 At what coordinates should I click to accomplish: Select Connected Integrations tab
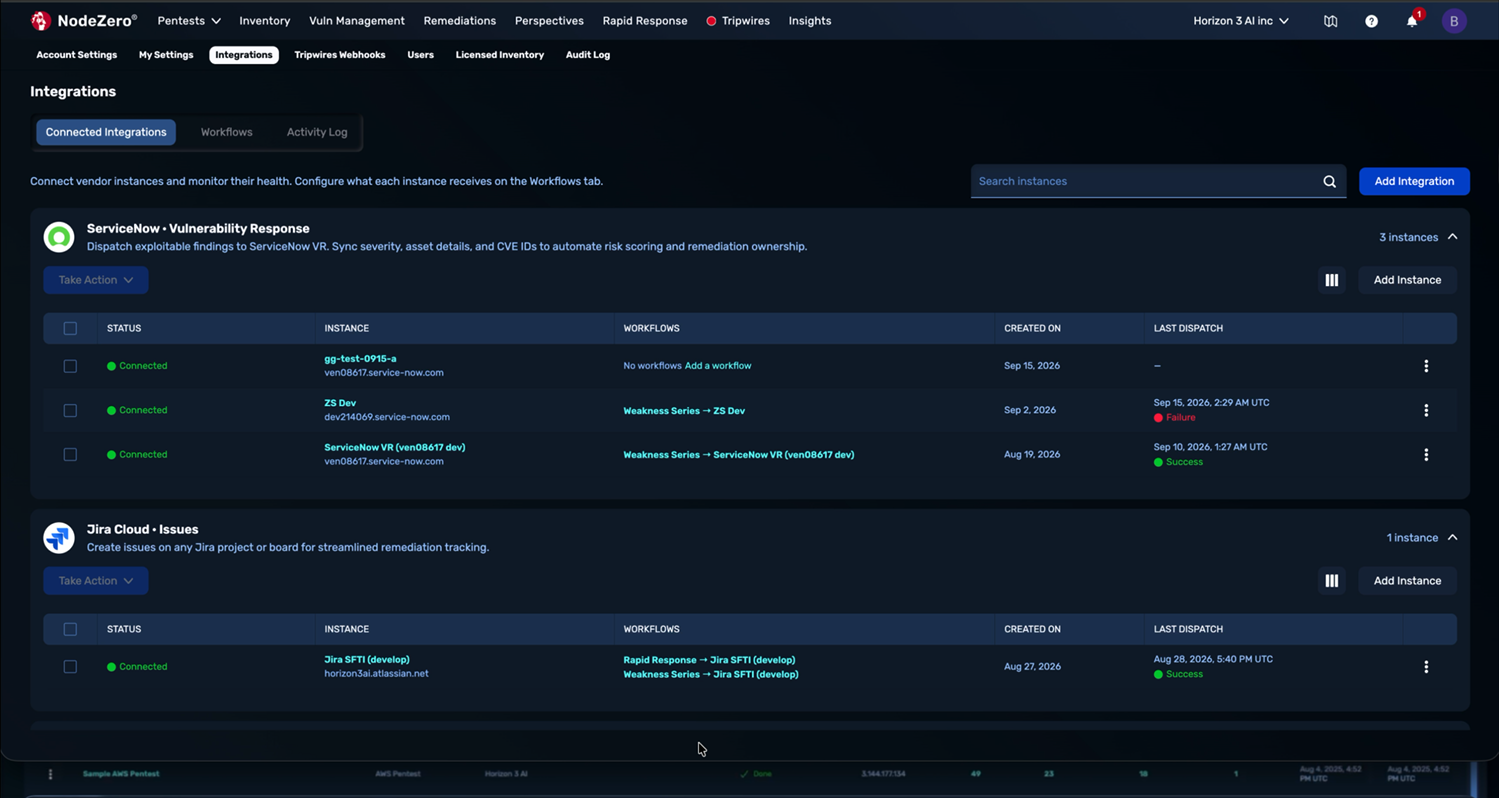(x=106, y=132)
